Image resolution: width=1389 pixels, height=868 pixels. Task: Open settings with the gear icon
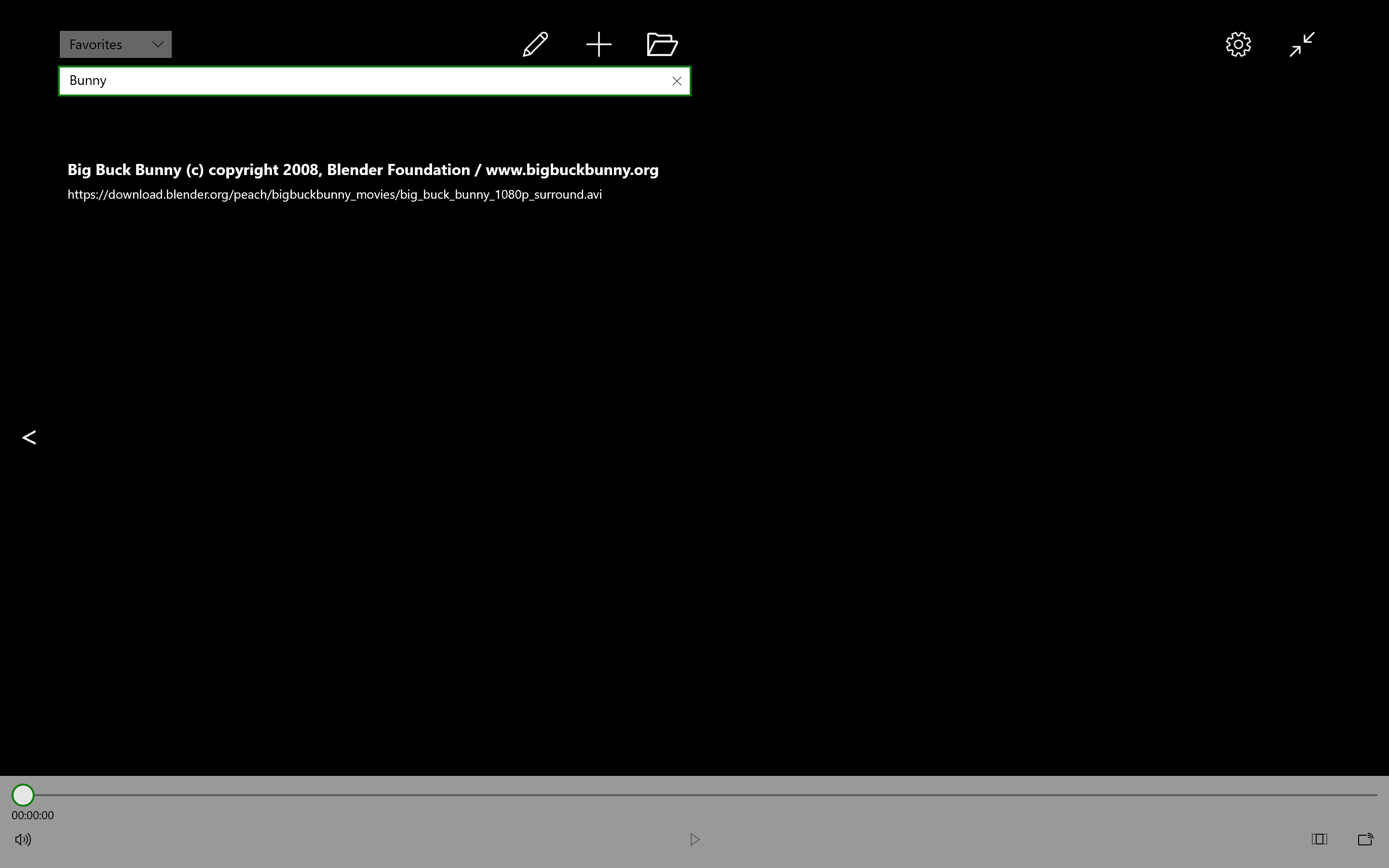(1238, 44)
